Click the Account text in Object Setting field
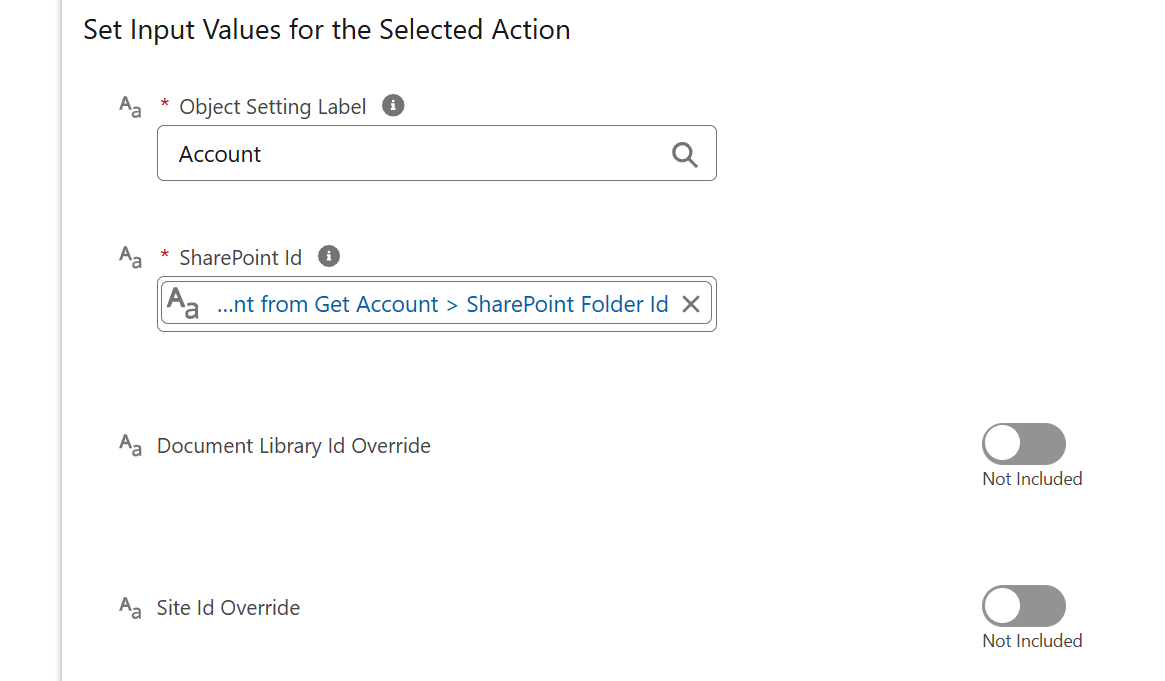Image resolution: width=1165 pixels, height=681 pixels. [220, 154]
